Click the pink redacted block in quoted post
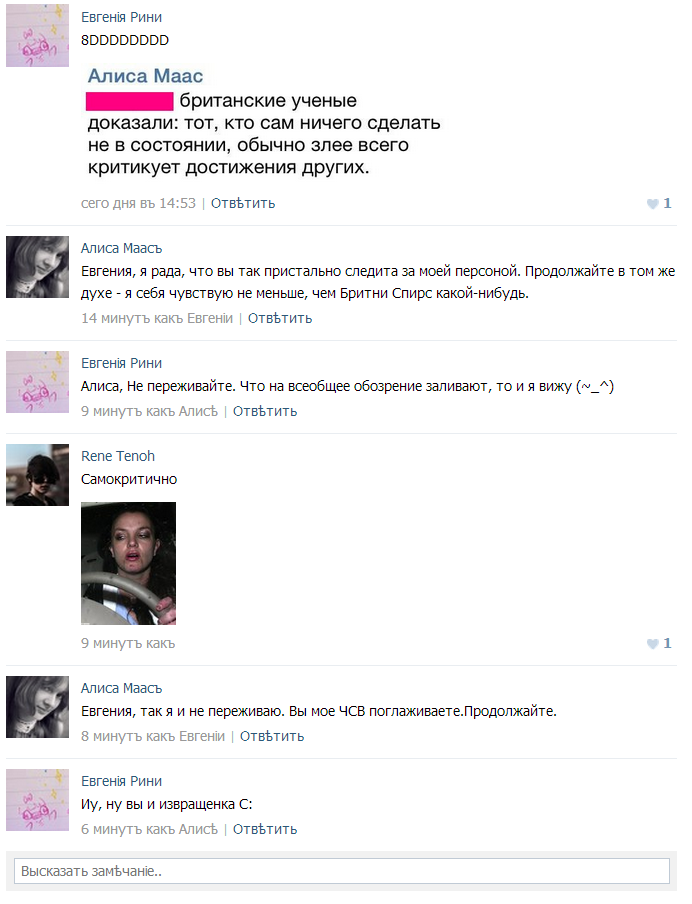692x904 pixels. coord(130,101)
